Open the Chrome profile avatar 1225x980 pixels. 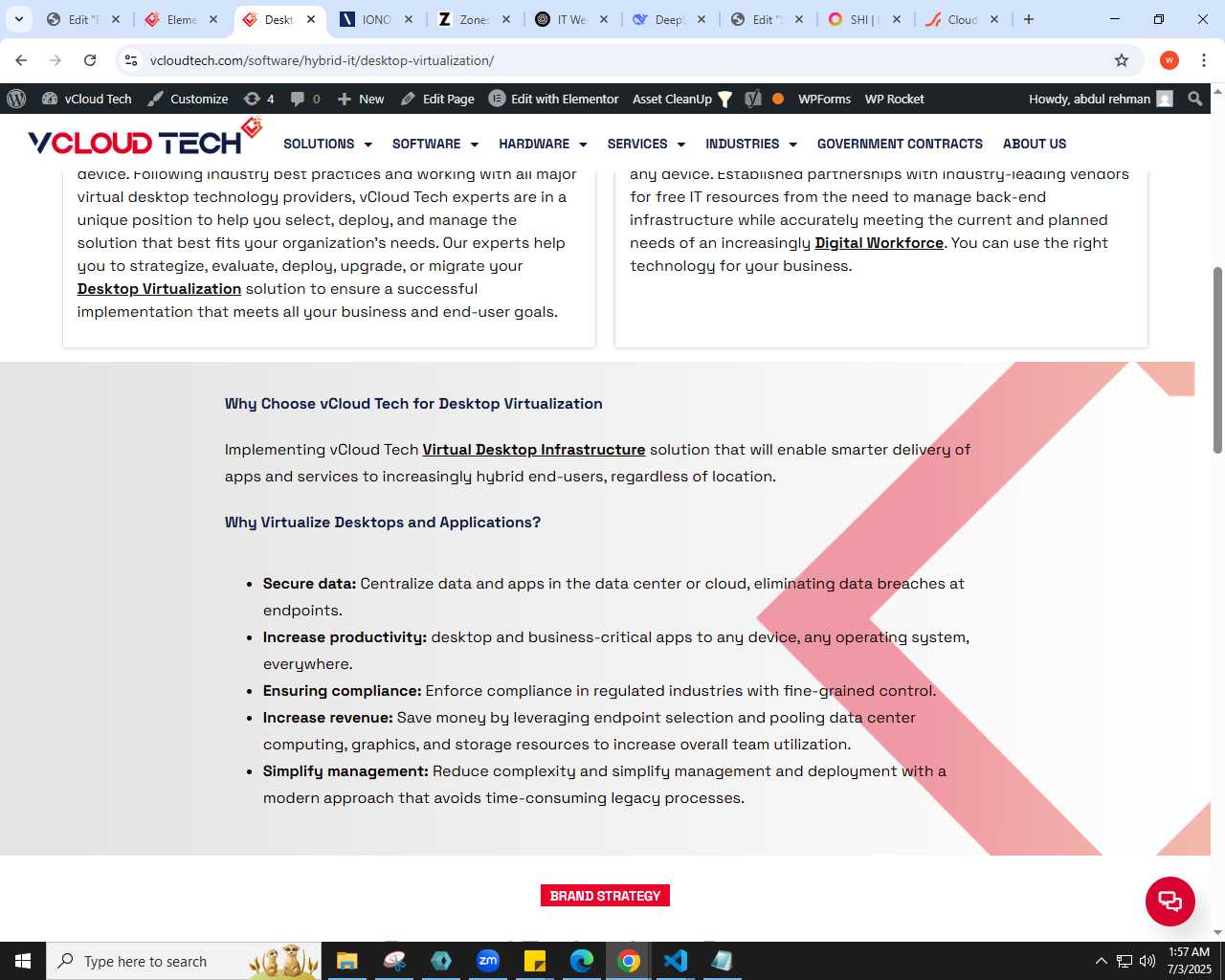1169,60
